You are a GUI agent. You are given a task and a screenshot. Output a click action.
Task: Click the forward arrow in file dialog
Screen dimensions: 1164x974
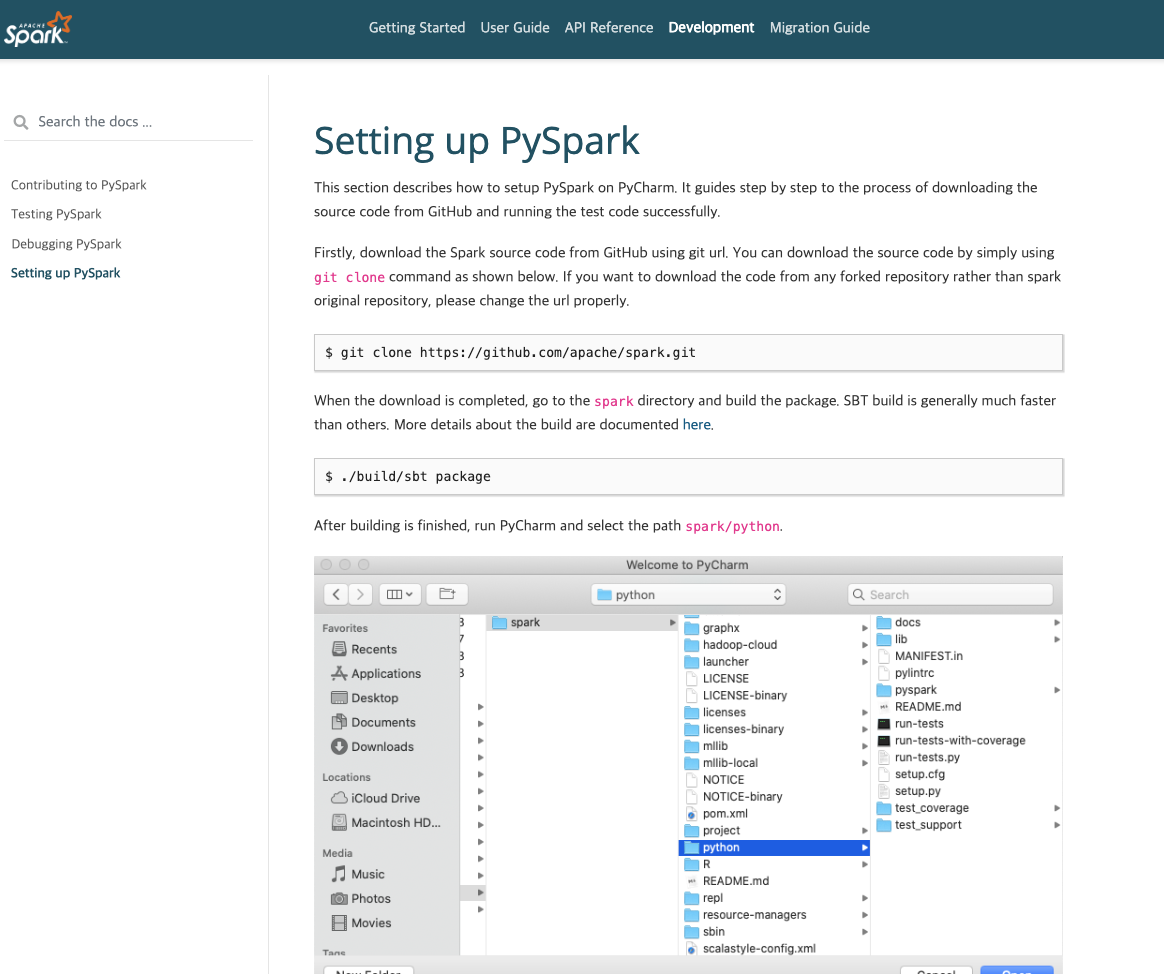[360, 594]
